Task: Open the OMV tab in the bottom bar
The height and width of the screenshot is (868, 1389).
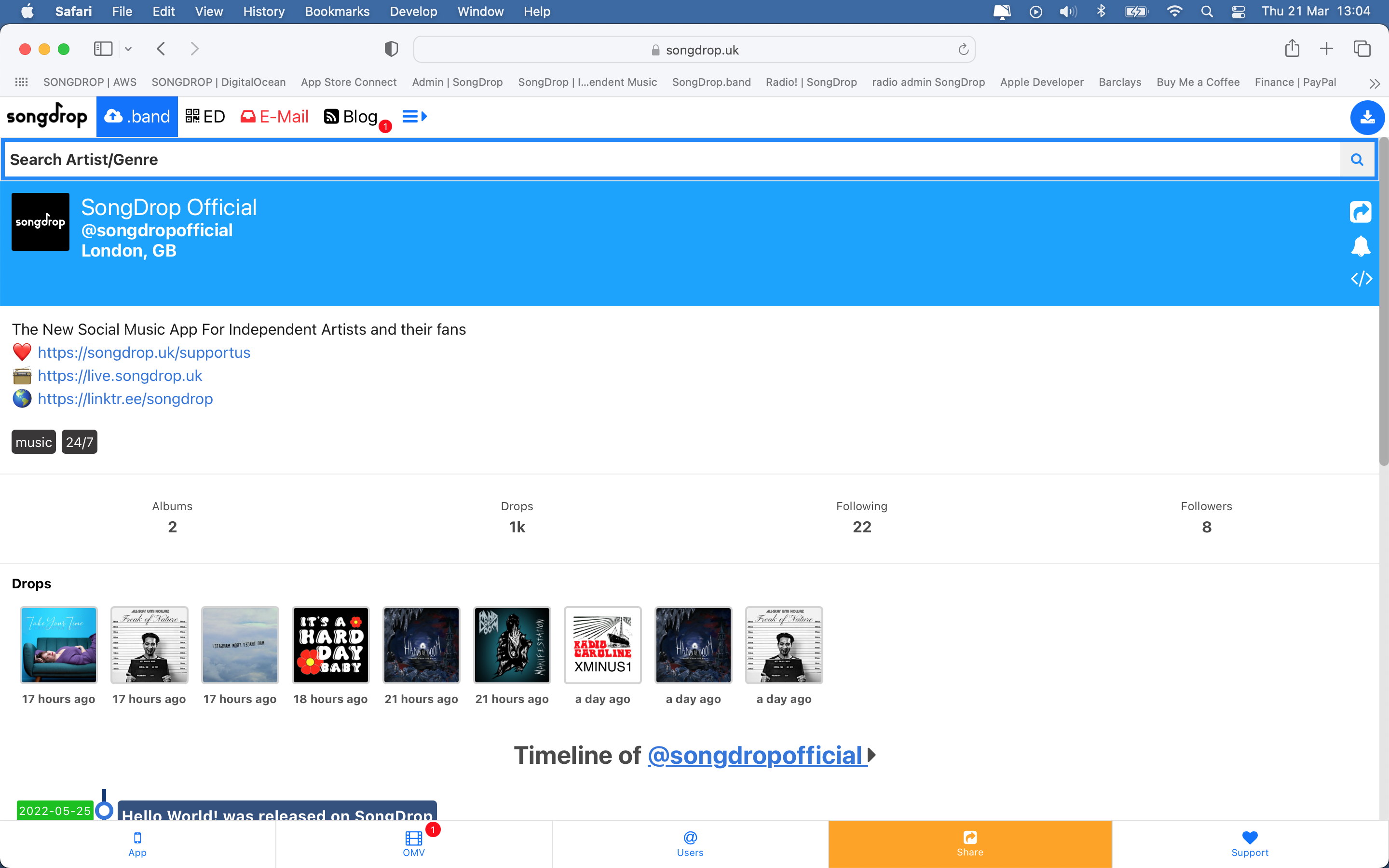Action: click(414, 844)
